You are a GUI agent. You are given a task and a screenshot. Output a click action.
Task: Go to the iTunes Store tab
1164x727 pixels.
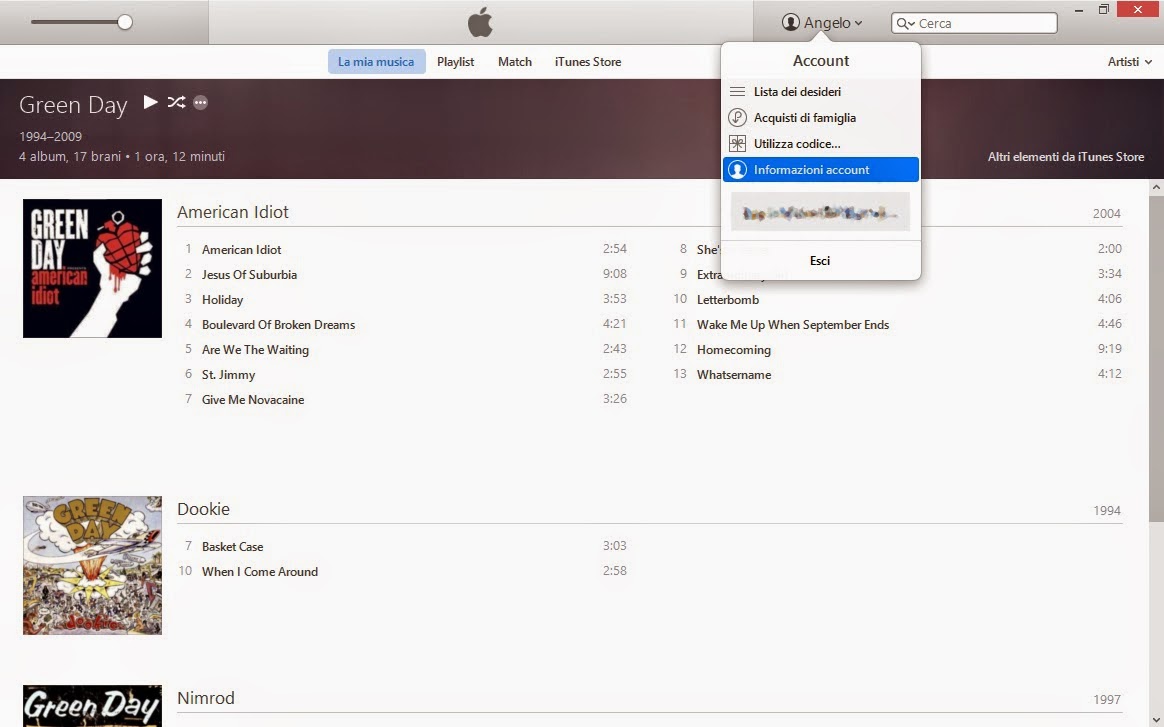[588, 62]
